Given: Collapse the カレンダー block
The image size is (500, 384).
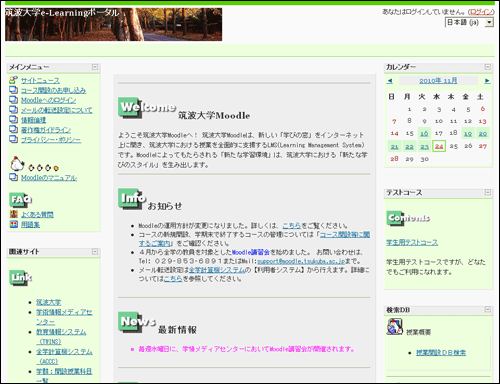Looking at the screenshot, I should pos(488,67).
